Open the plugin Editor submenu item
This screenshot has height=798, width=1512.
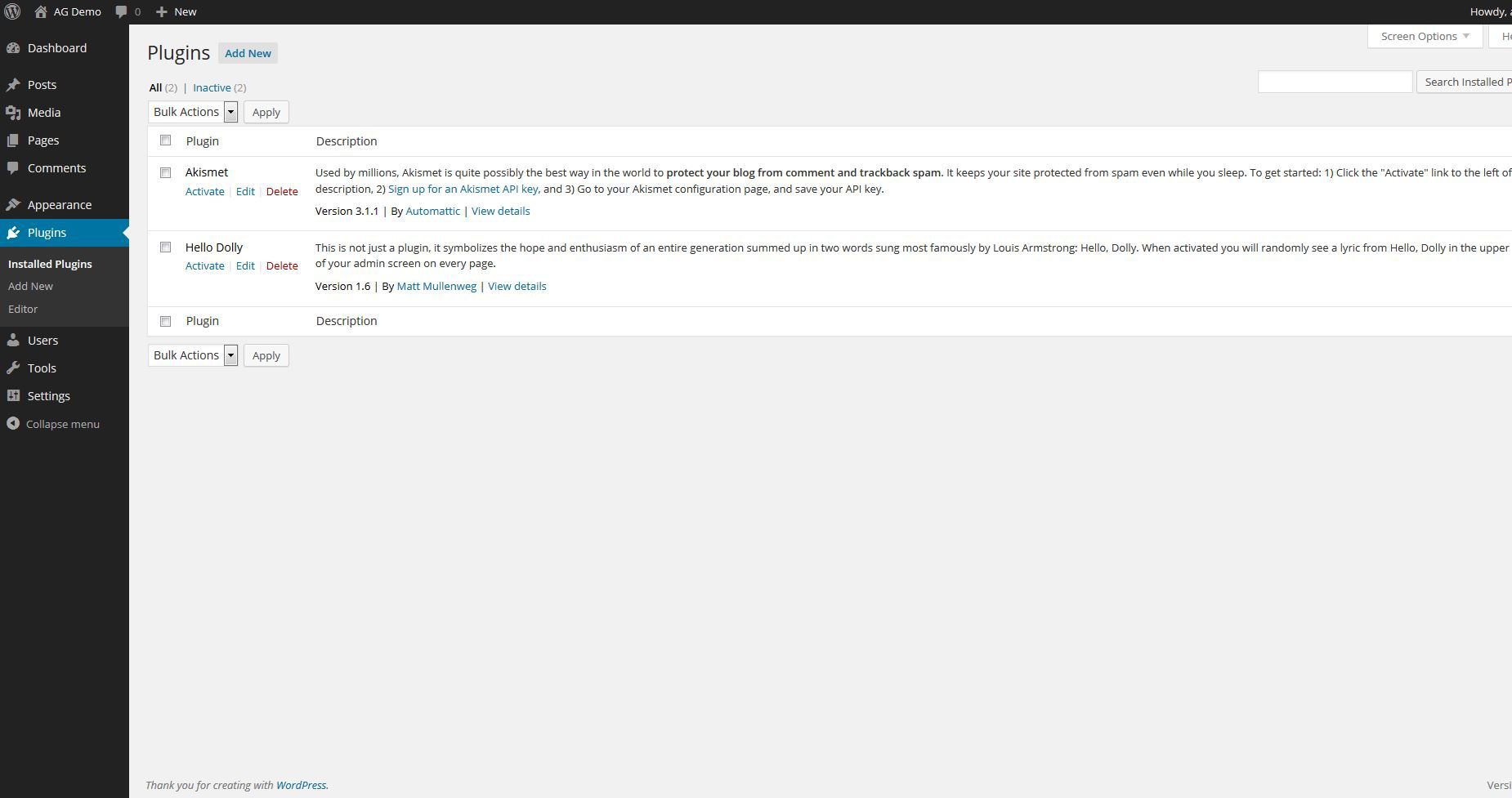click(23, 309)
